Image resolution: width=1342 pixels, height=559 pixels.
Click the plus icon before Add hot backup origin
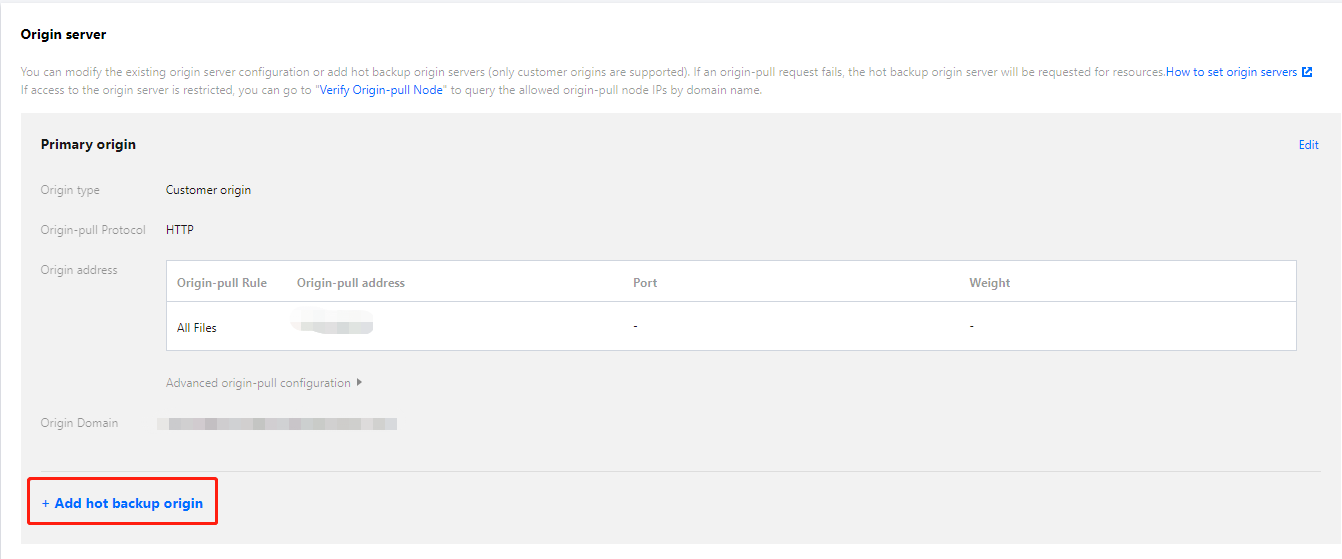tap(45, 504)
